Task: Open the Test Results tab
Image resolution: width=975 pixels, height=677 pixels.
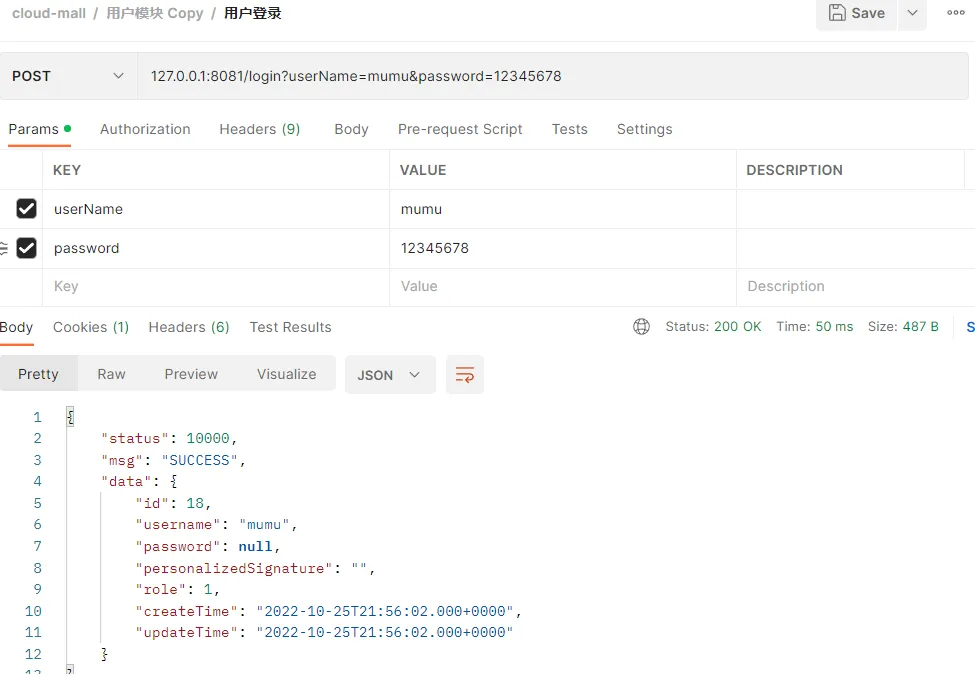Action: [x=290, y=327]
